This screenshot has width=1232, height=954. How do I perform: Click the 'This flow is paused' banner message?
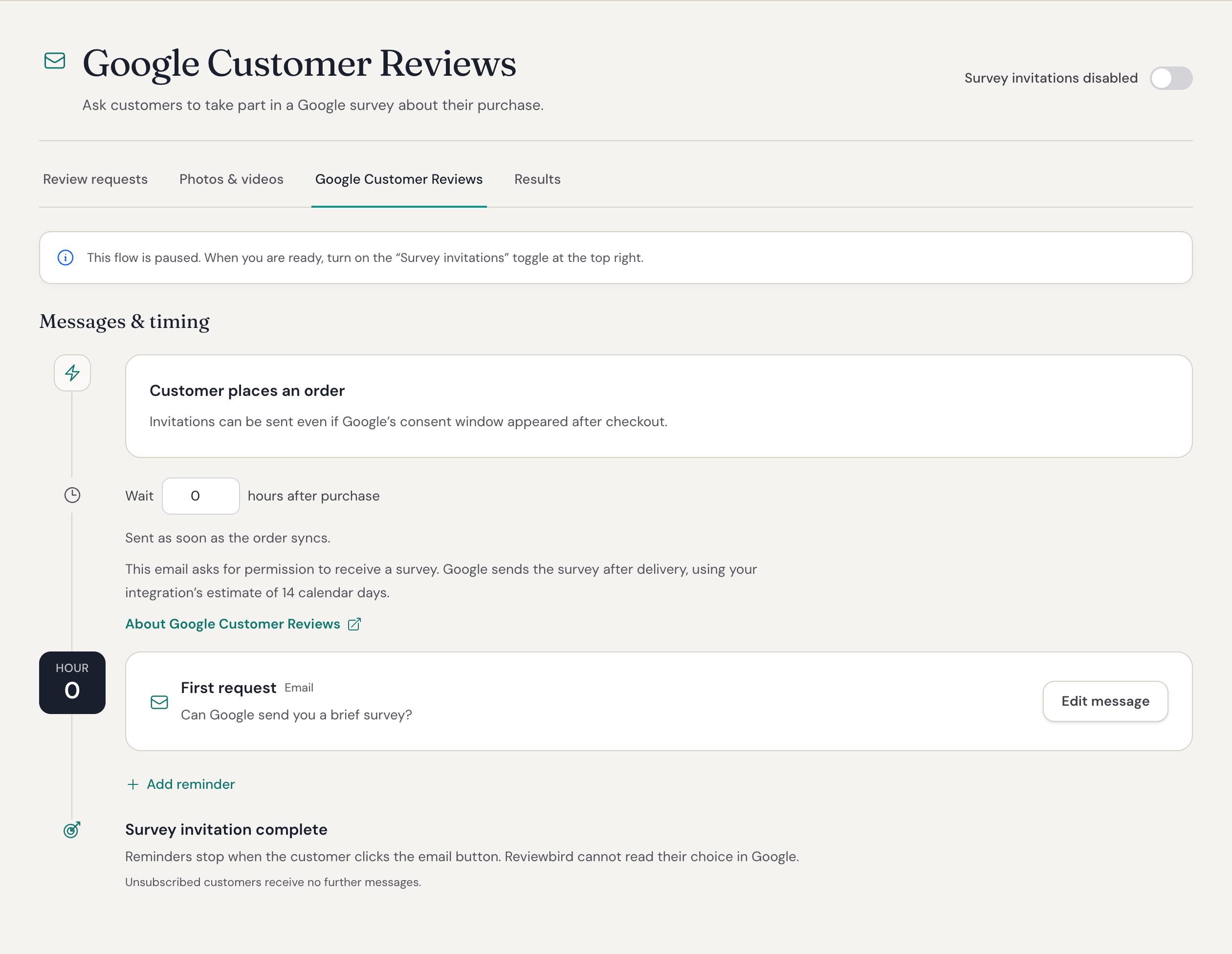[365, 258]
